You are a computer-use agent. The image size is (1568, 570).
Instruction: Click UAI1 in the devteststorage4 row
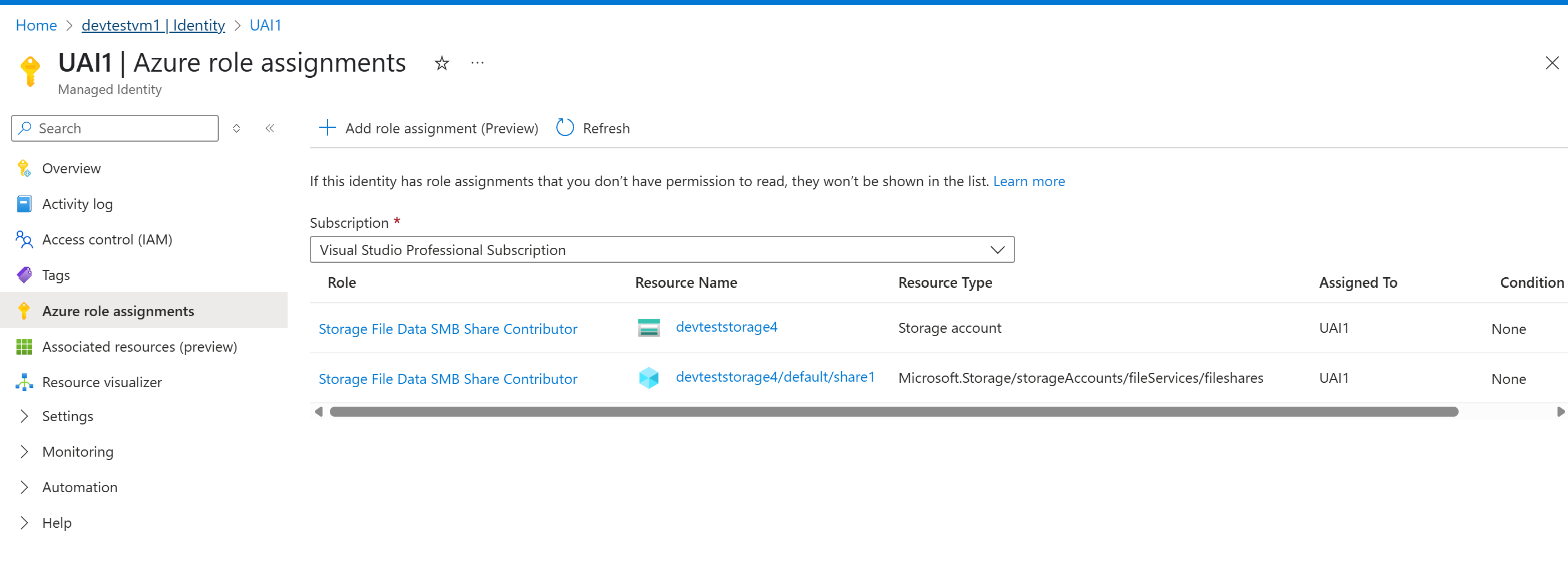tap(1333, 328)
